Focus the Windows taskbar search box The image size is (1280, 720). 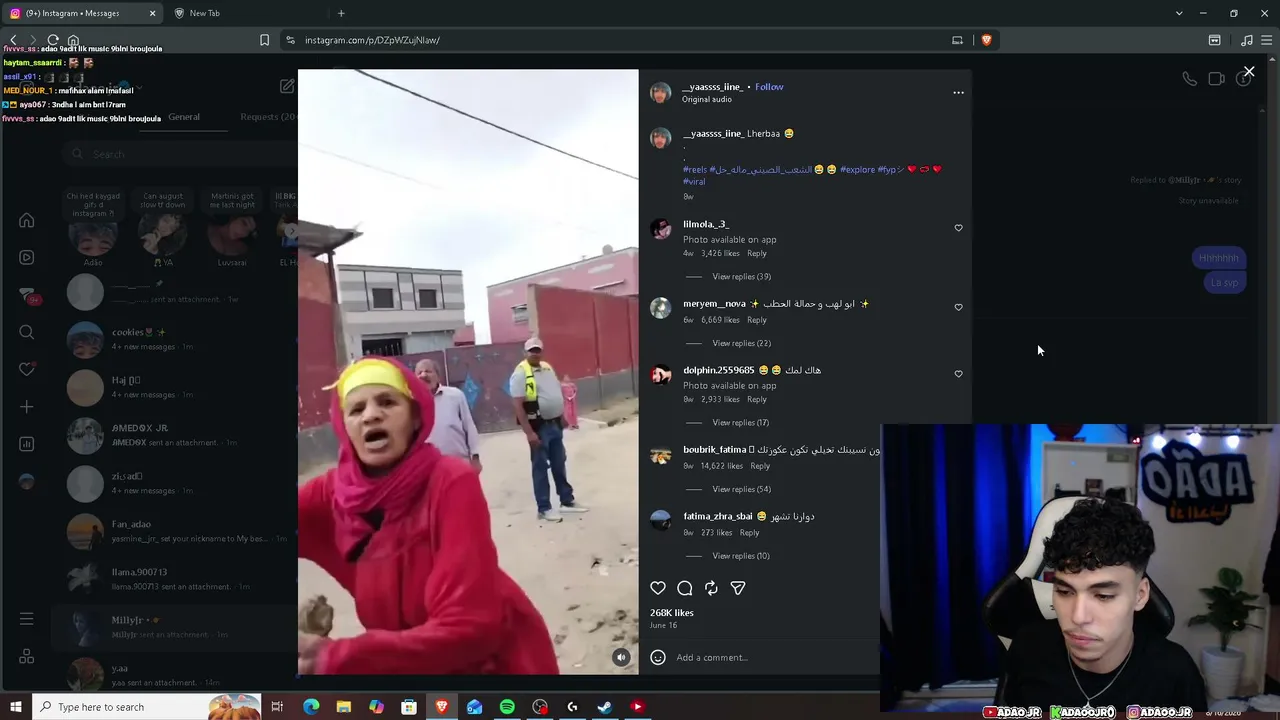point(146,707)
